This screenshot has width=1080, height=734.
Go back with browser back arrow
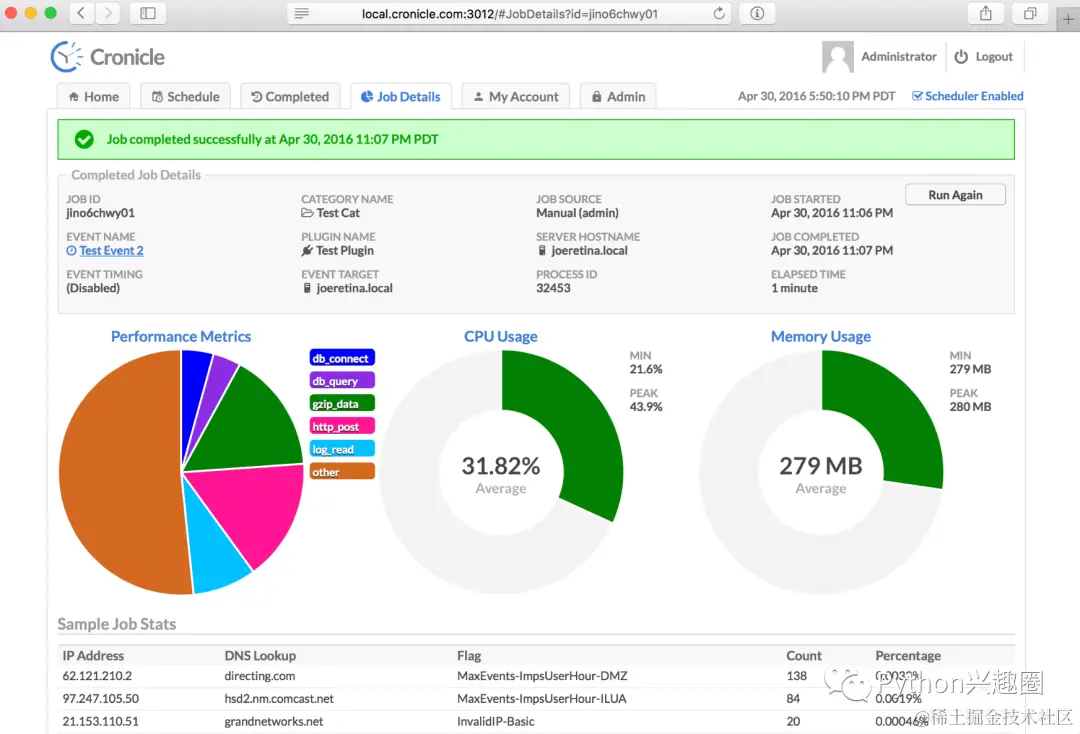coord(81,13)
